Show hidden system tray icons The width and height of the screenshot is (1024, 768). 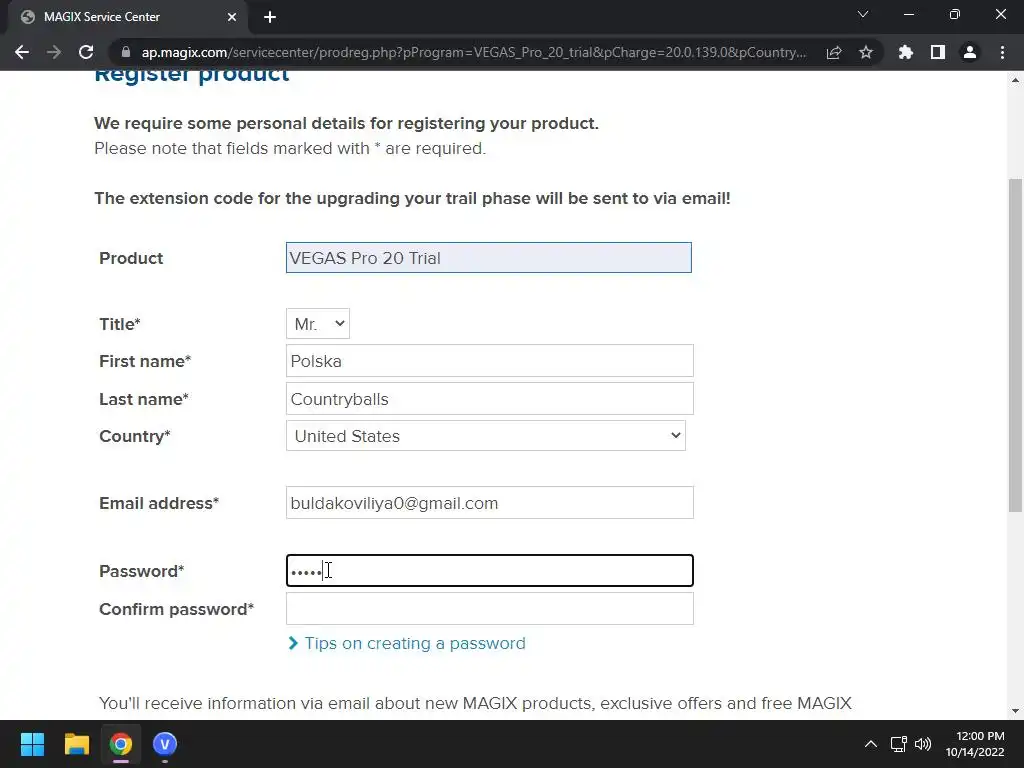(x=871, y=744)
